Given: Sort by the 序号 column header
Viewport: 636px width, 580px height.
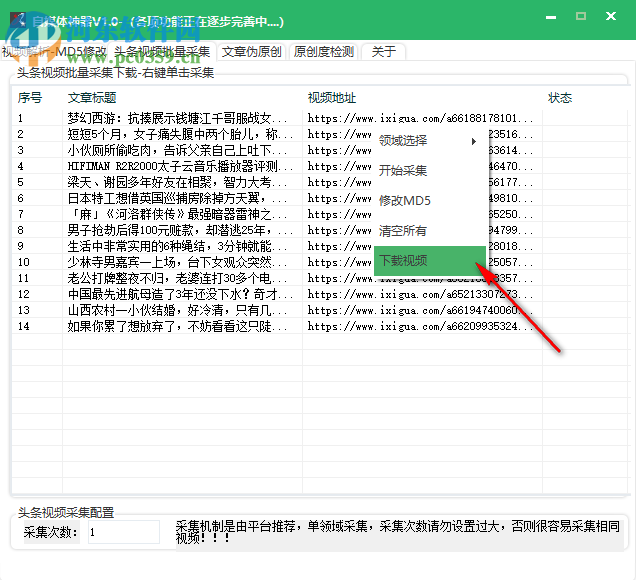Looking at the screenshot, I should pyautogui.click(x=30, y=98).
